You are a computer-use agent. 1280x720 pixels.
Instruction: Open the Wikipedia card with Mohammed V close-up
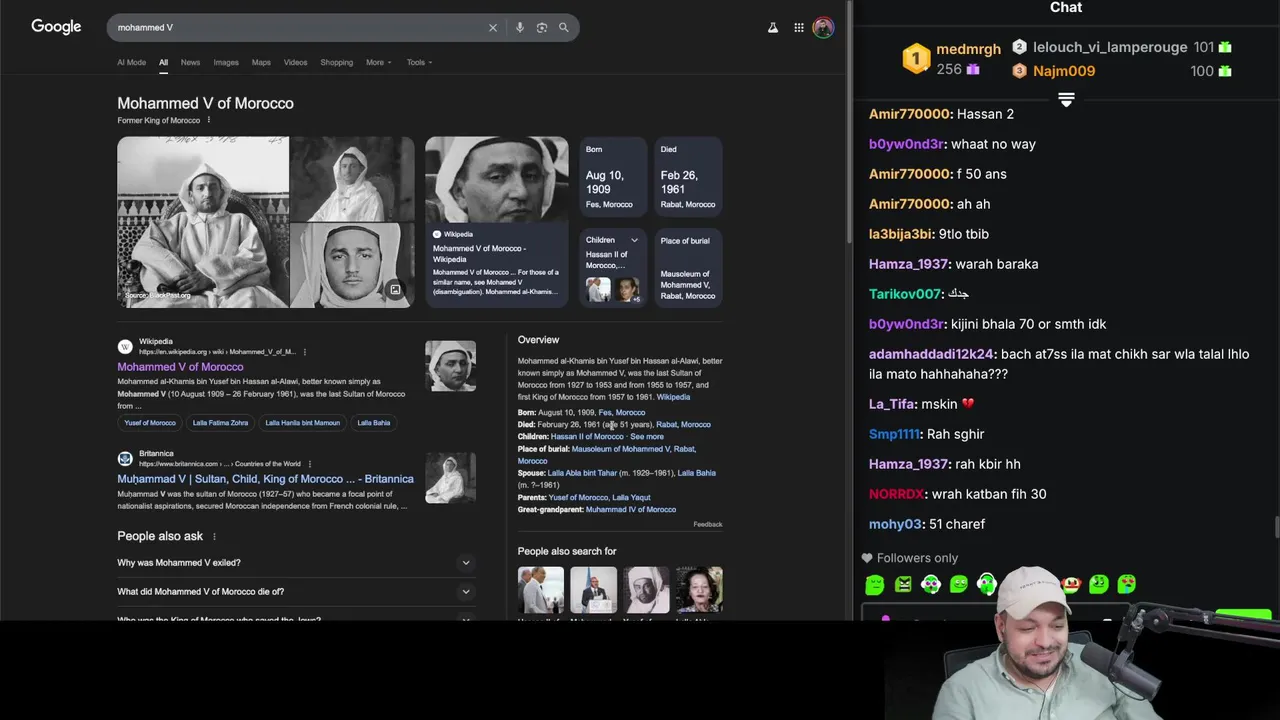[x=496, y=222]
